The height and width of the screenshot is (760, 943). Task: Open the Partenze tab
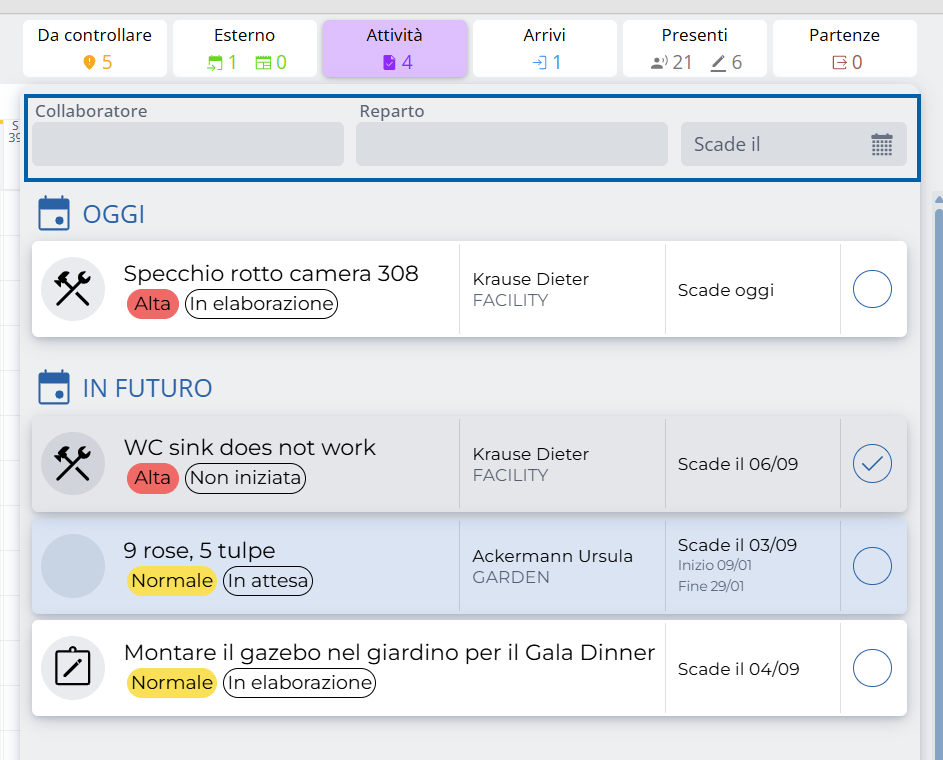point(844,48)
